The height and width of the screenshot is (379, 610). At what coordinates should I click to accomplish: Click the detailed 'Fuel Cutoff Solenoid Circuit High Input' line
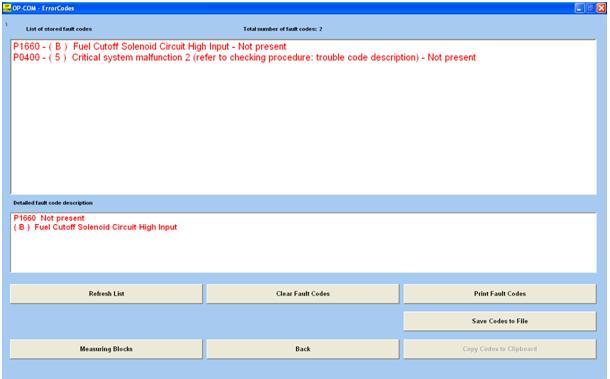pyautogui.click(x=95, y=227)
